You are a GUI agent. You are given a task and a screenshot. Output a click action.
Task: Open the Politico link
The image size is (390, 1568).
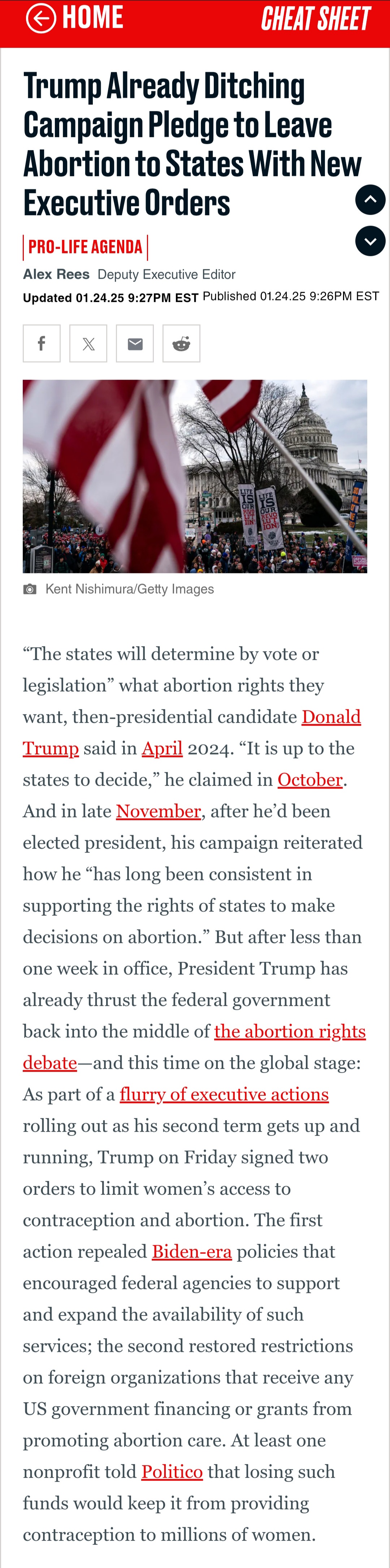click(x=172, y=1472)
